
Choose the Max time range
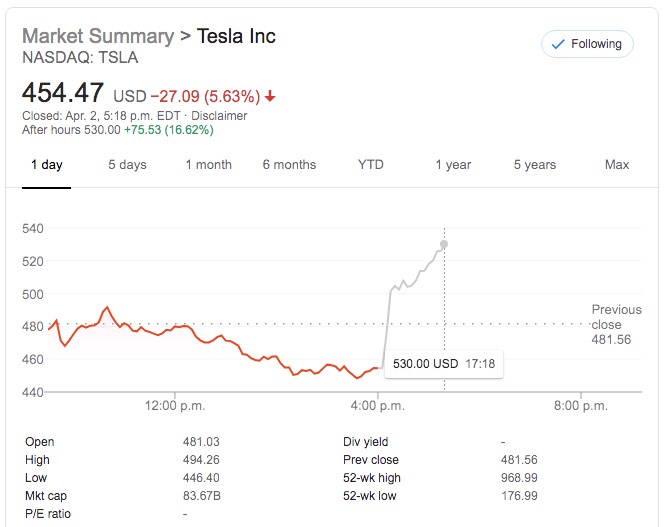(x=617, y=165)
